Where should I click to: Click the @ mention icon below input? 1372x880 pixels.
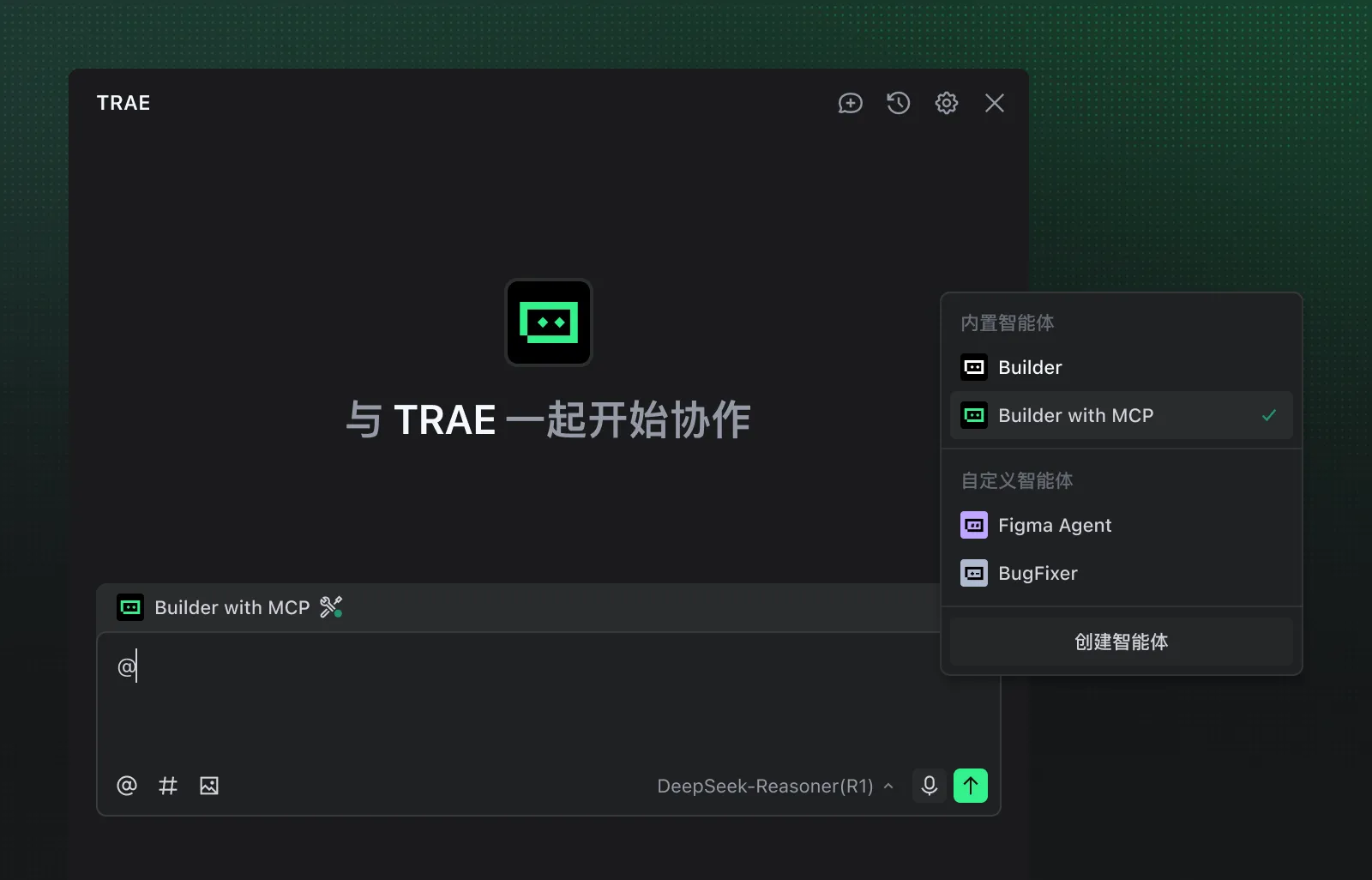(x=127, y=786)
